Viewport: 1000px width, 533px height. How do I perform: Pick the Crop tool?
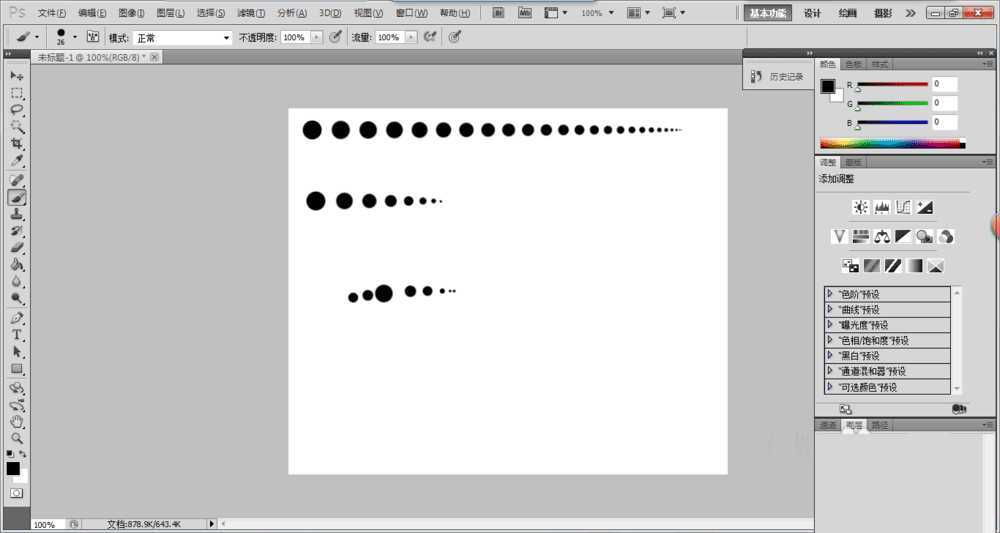(17, 144)
